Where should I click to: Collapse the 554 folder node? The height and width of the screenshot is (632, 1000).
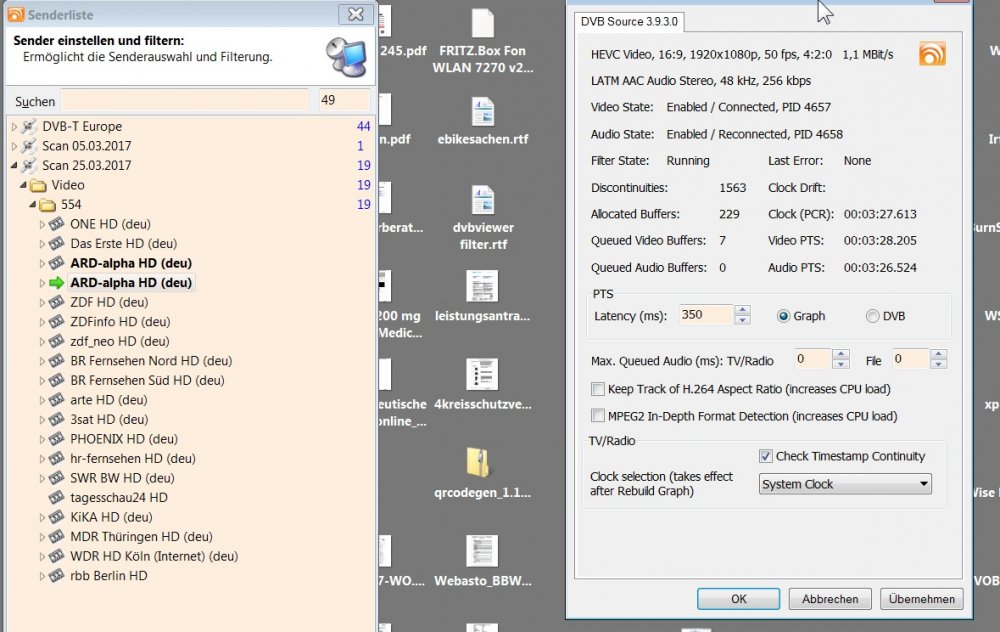33,205
